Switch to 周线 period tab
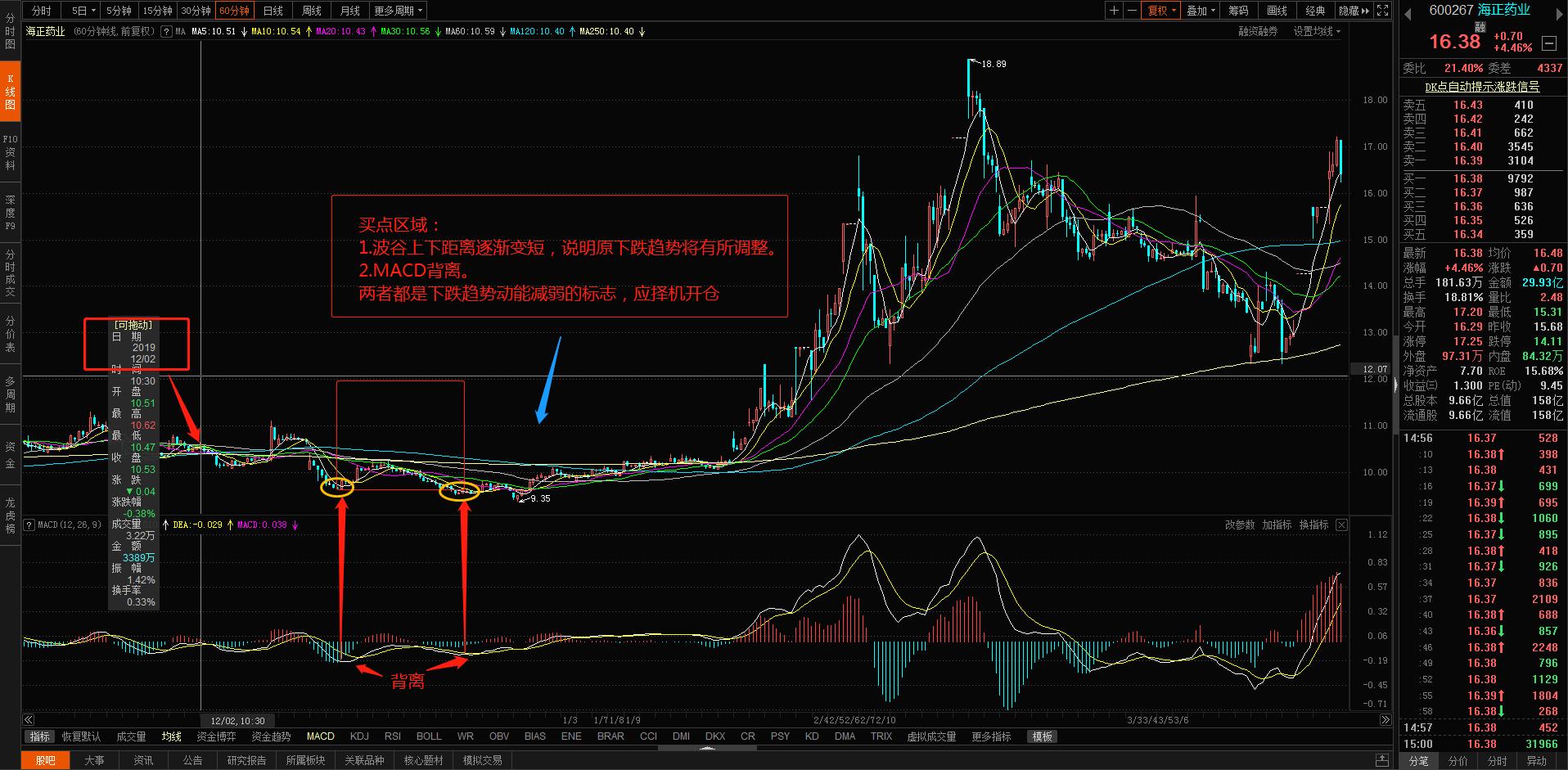 click(x=312, y=11)
